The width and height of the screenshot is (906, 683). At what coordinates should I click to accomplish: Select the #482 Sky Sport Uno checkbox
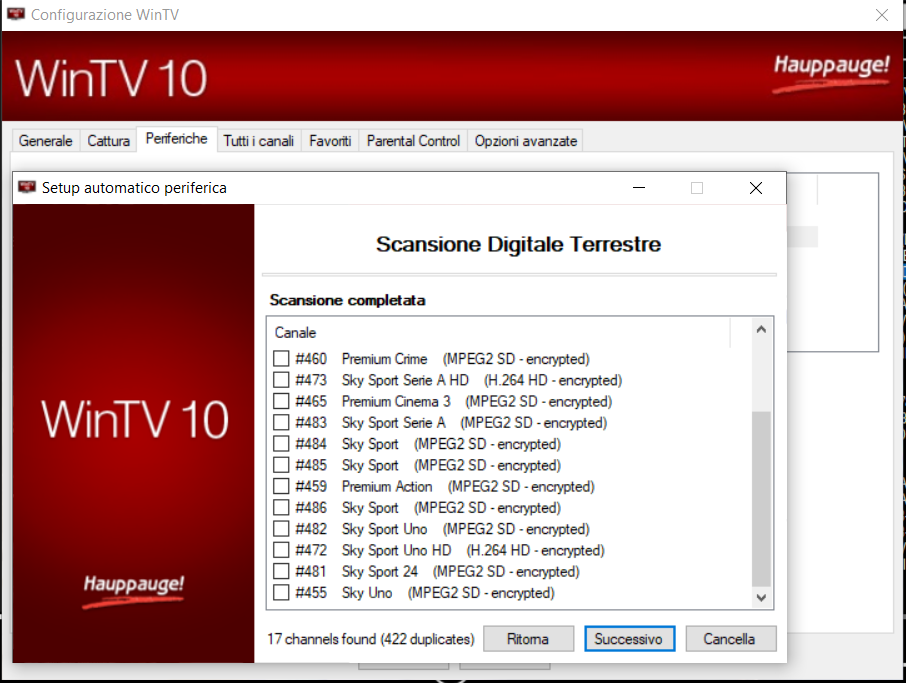tap(281, 529)
